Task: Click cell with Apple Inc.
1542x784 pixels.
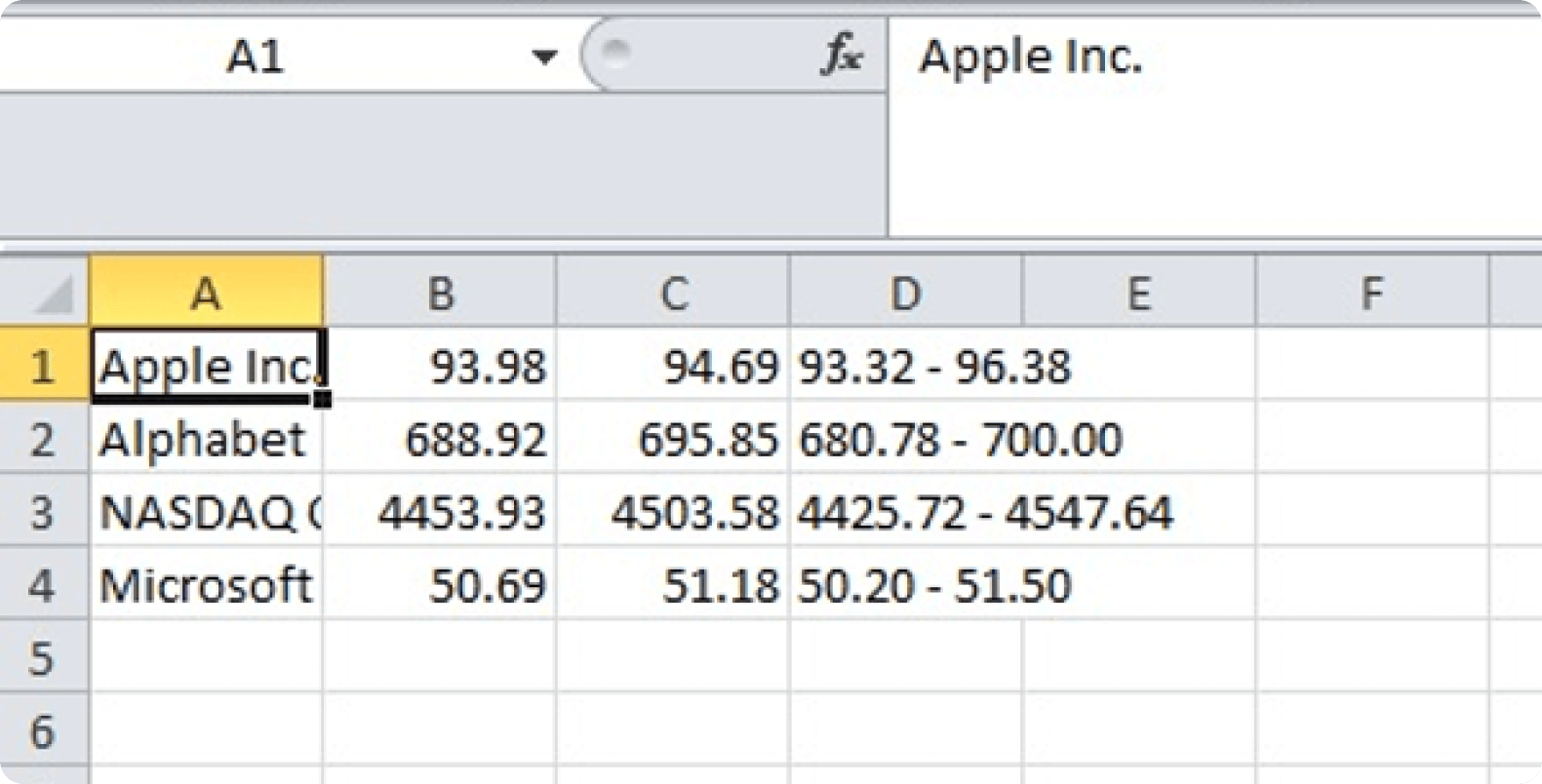Action: [x=207, y=365]
